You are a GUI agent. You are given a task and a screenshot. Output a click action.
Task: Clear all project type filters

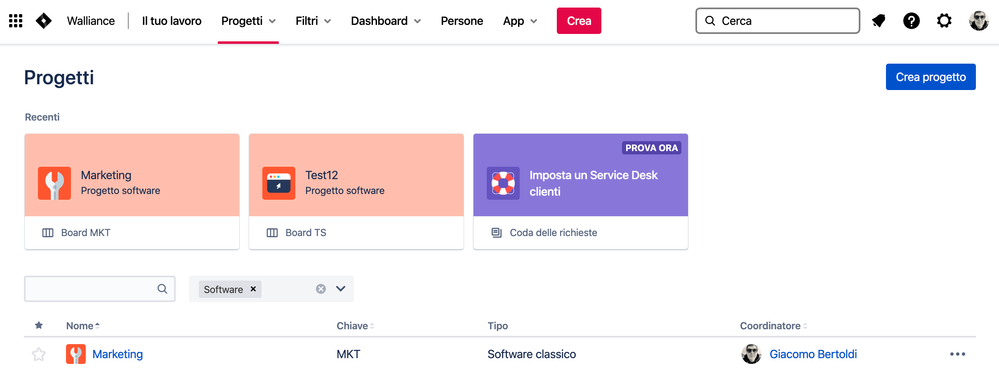(320, 289)
